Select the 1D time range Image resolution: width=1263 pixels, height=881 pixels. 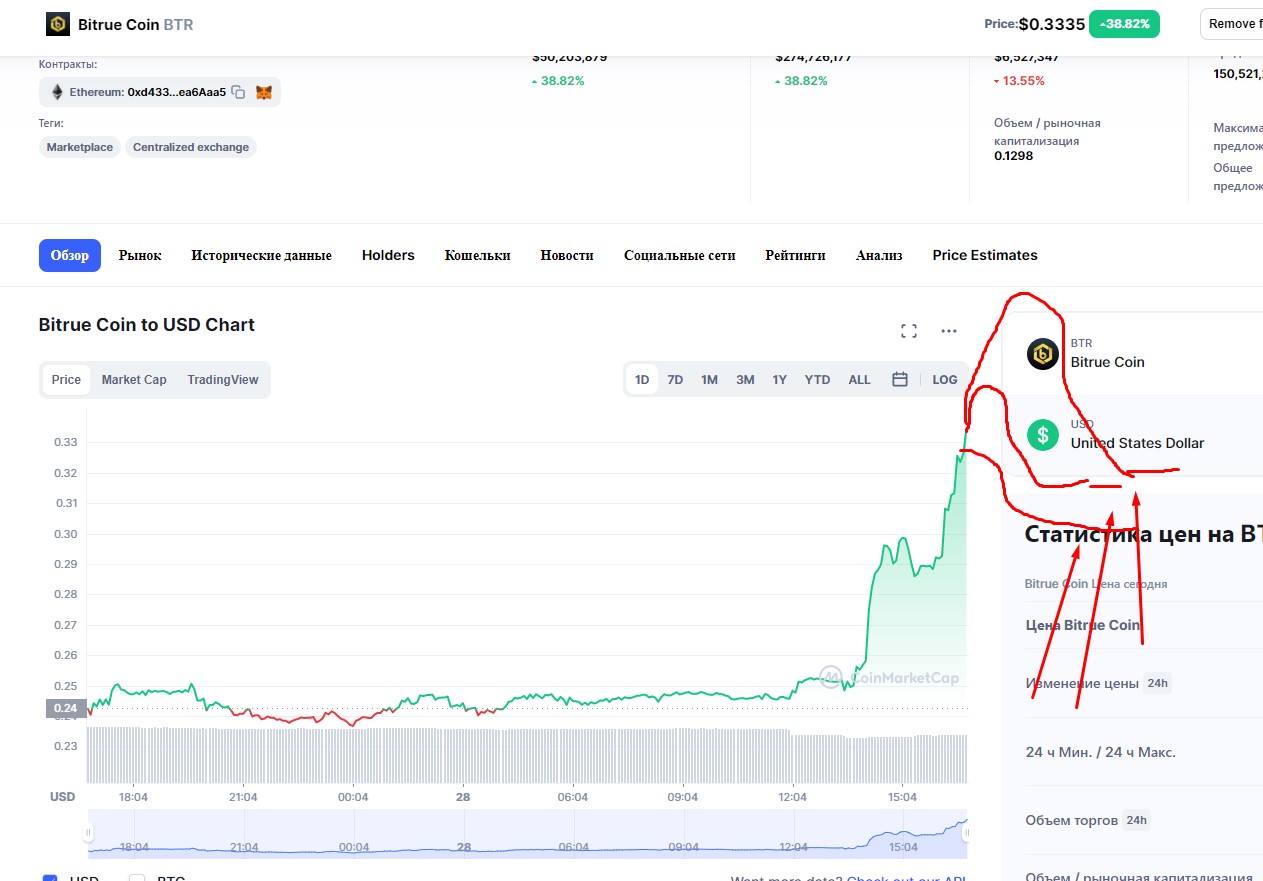click(x=642, y=380)
